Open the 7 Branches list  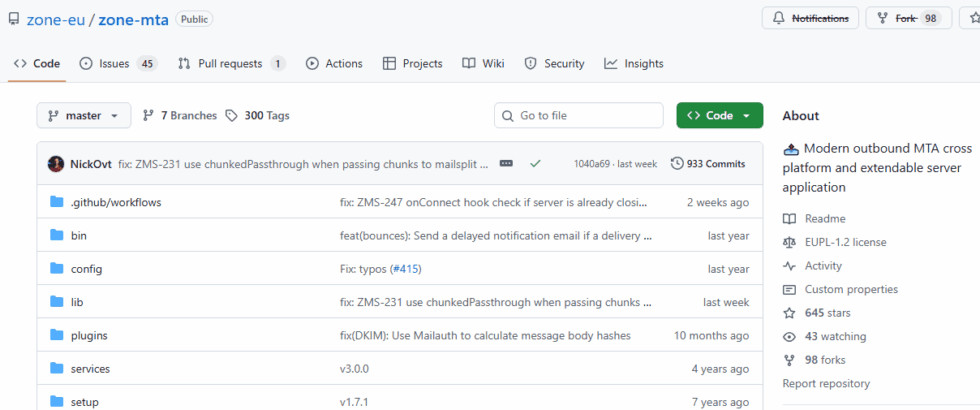click(x=180, y=116)
